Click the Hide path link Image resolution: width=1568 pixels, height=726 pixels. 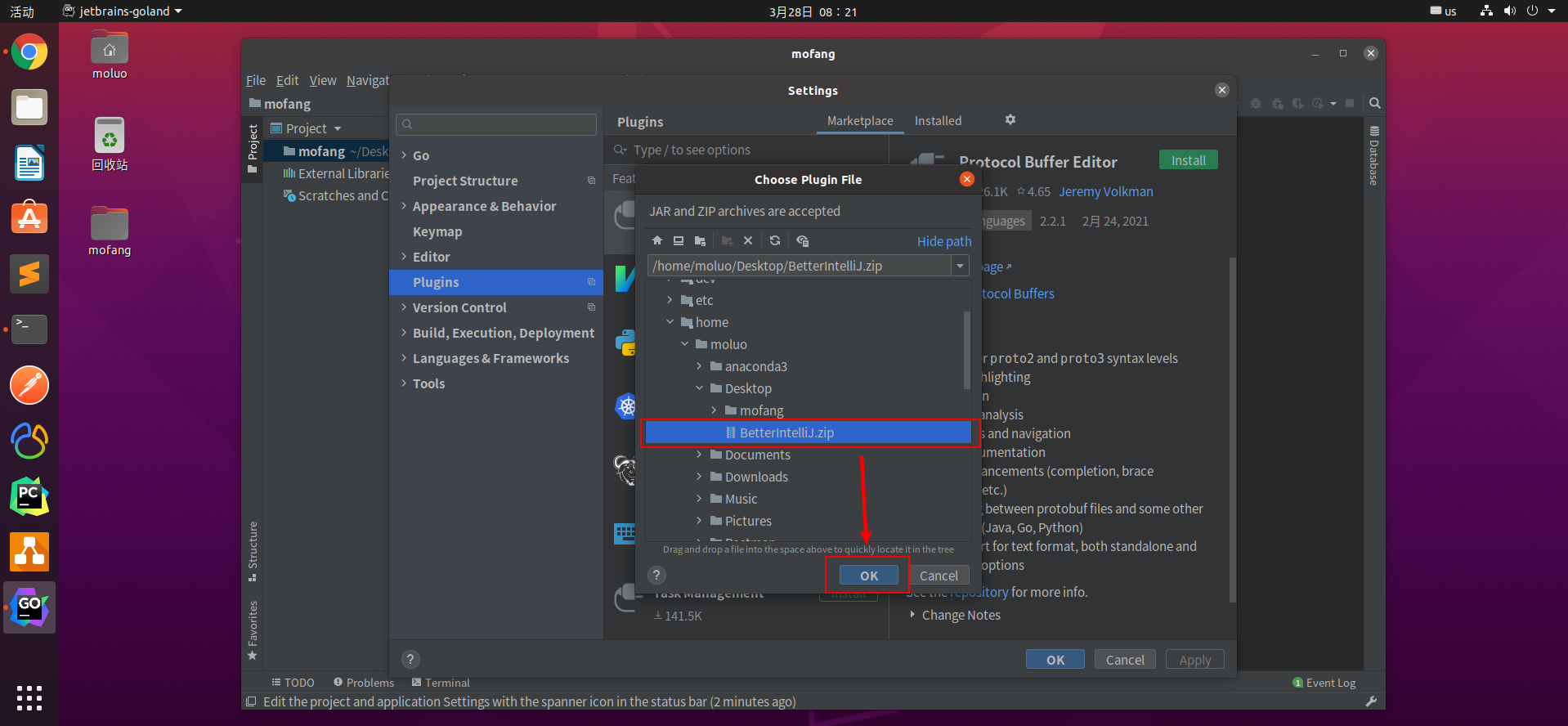(x=944, y=241)
